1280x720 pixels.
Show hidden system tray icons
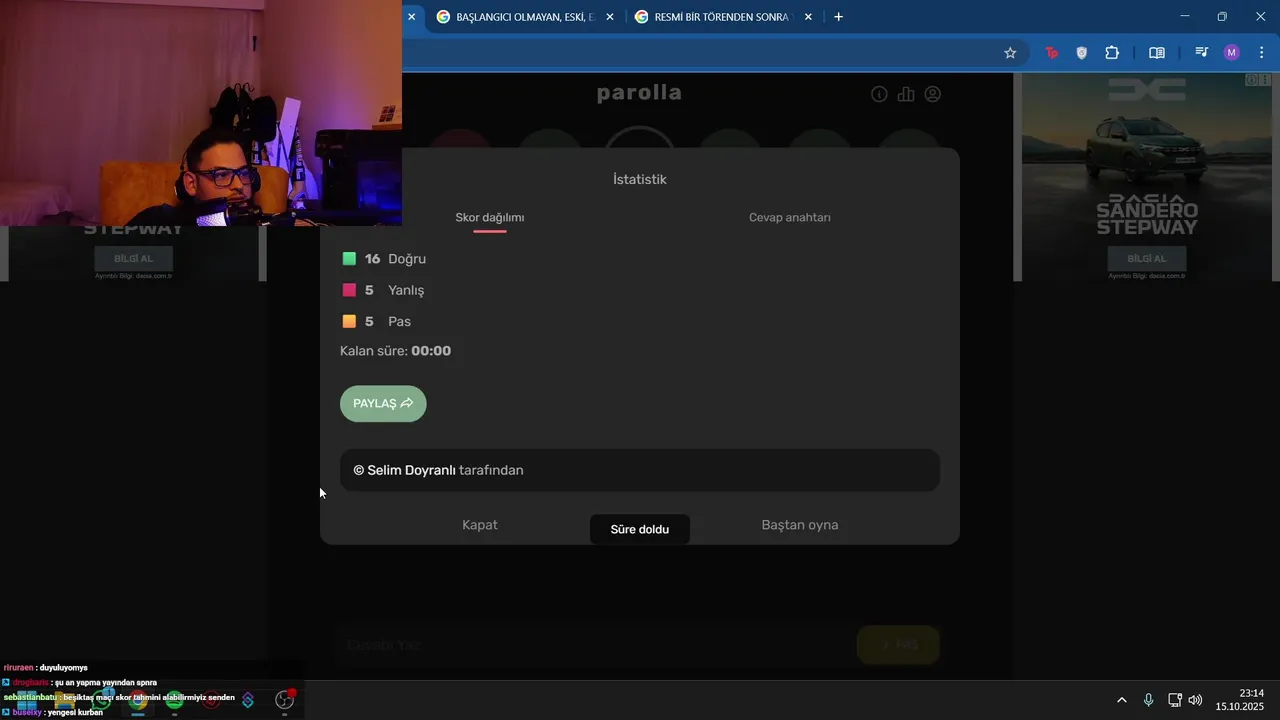pos(1122,700)
